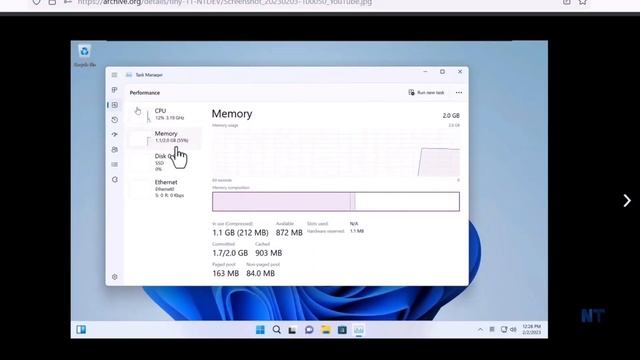The height and width of the screenshot is (360, 640).
Task: Expand the system tray hidden icons chevron
Action: (x=480, y=330)
